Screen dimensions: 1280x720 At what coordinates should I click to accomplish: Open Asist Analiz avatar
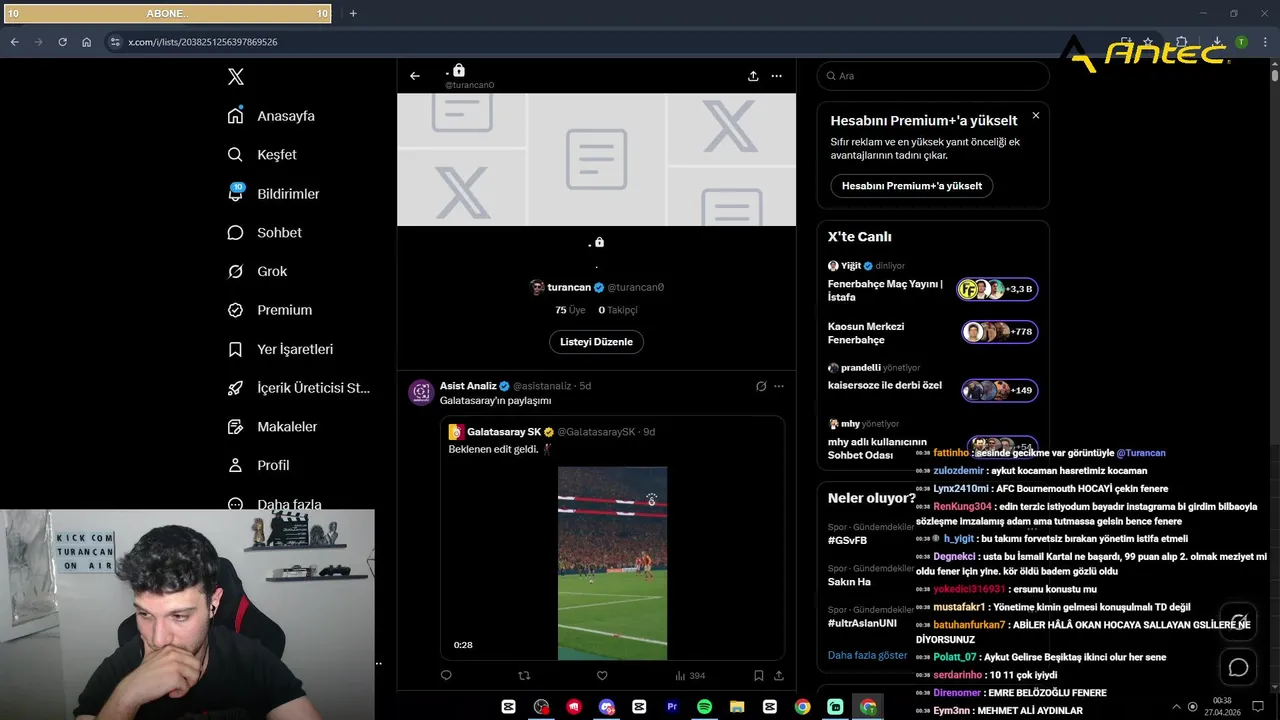click(x=421, y=392)
